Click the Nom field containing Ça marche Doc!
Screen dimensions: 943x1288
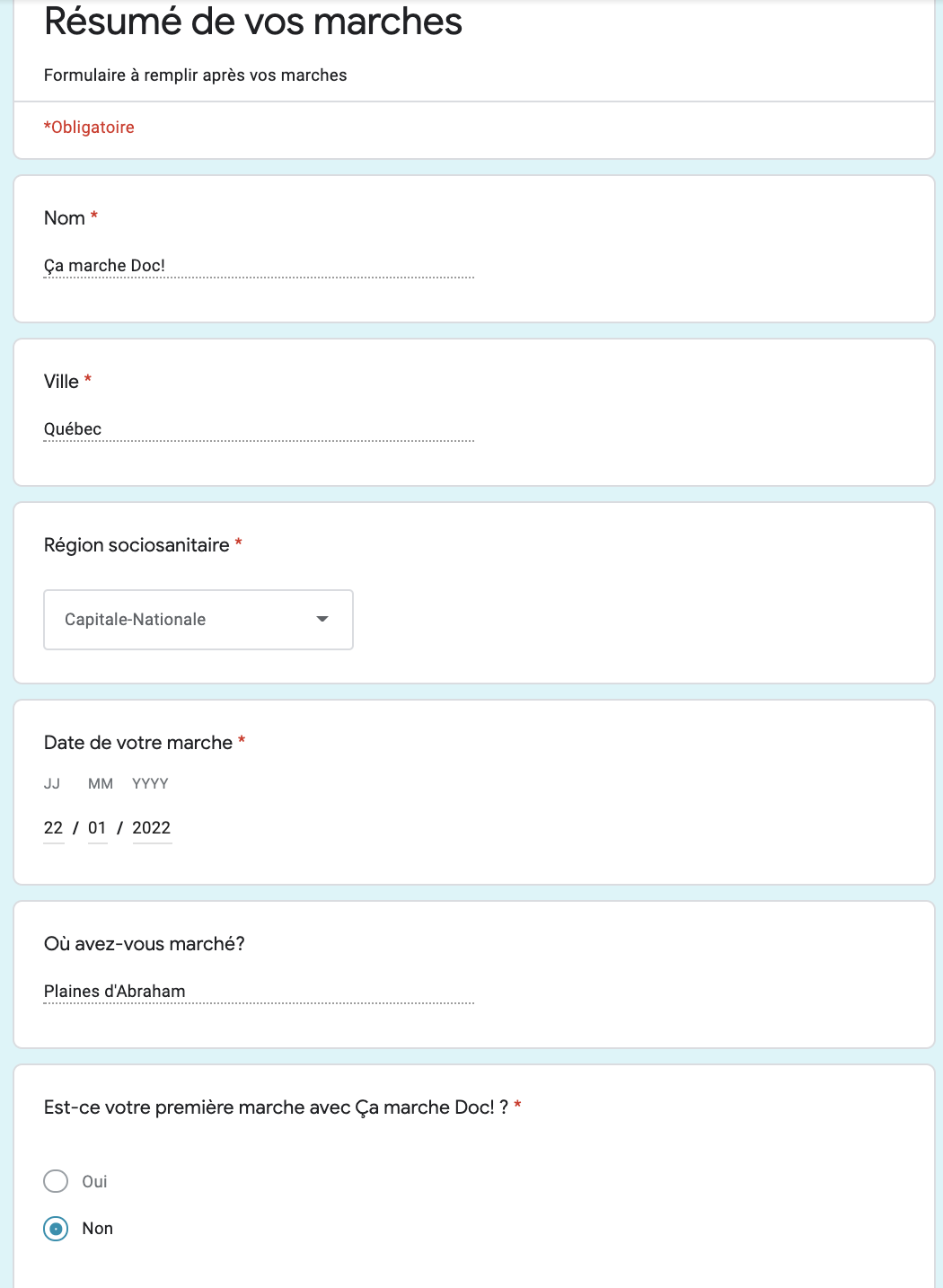[x=259, y=266]
